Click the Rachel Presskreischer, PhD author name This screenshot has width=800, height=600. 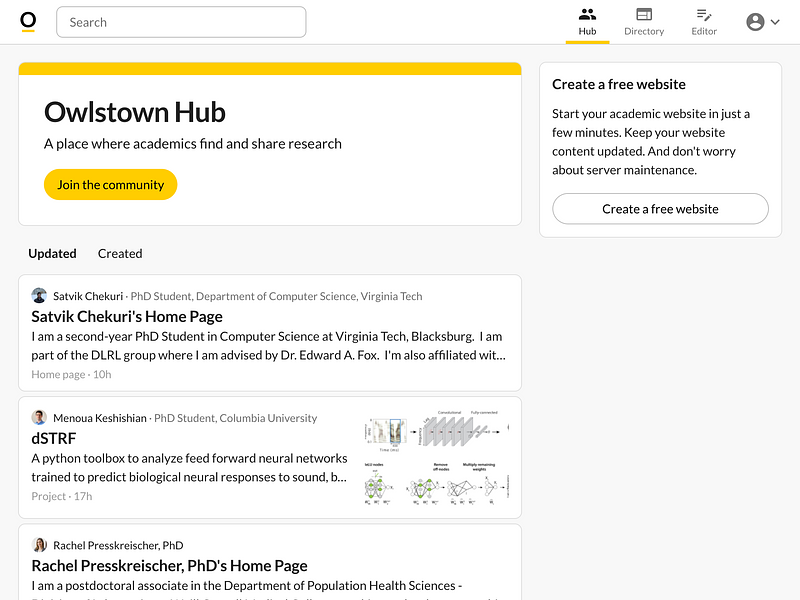[118, 545]
